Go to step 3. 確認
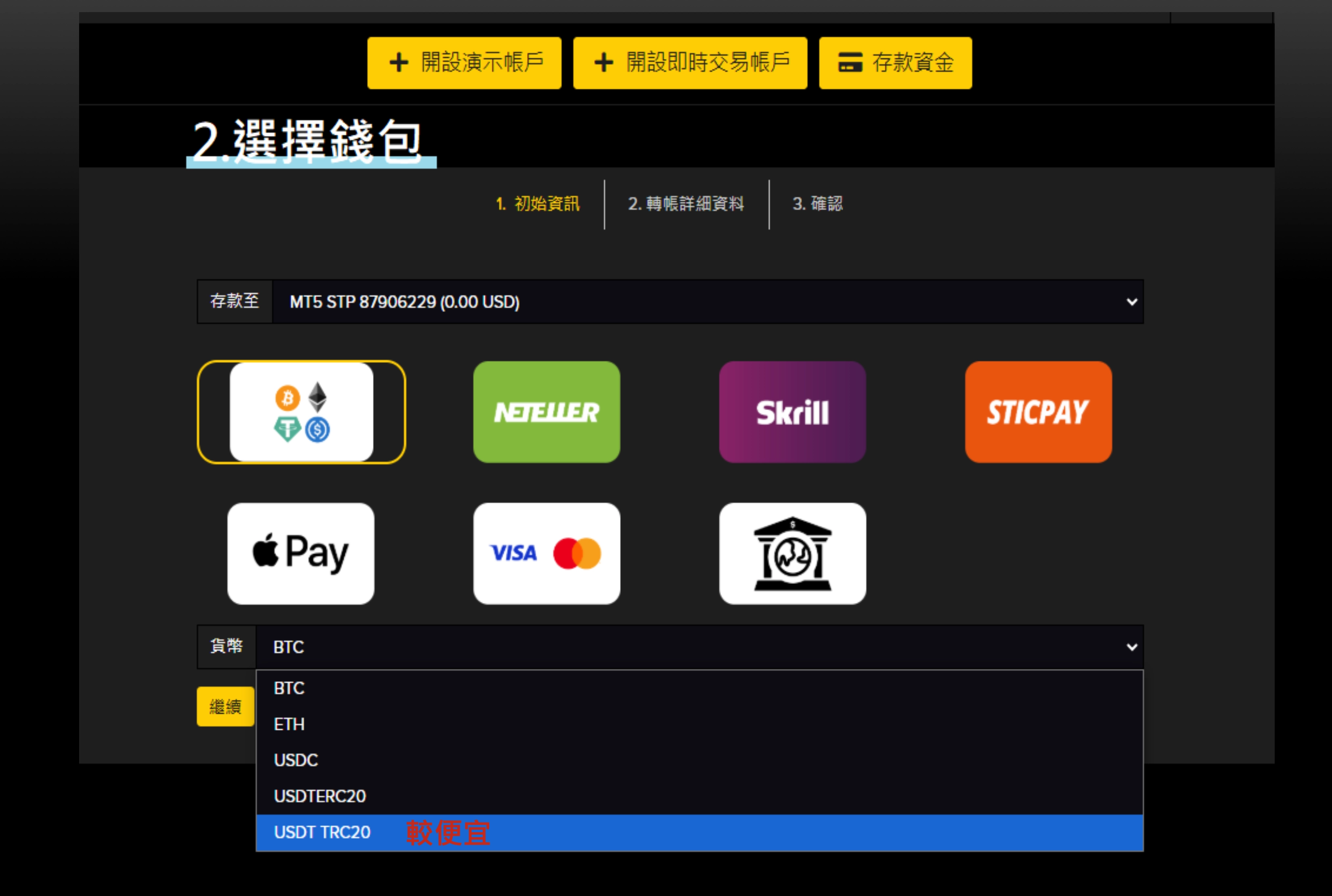This screenshot has width=1332, height=896. coord(817,203)
